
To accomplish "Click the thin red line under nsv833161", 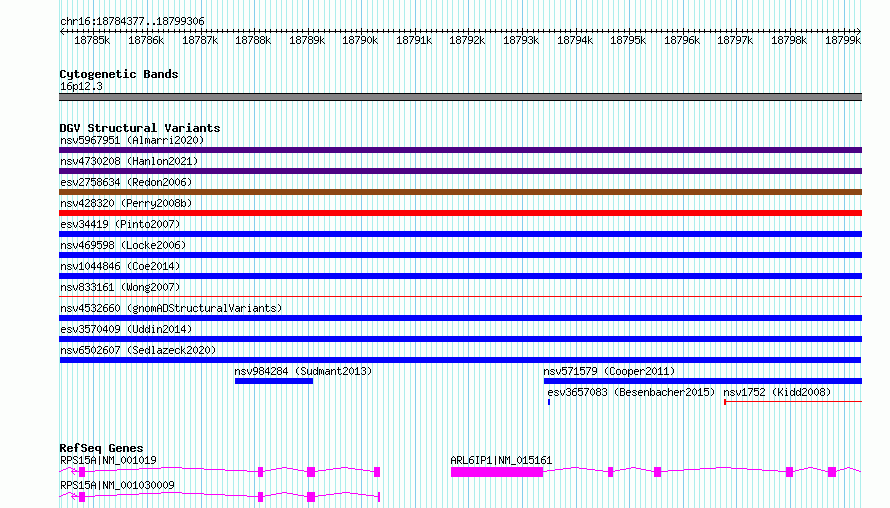I will tap(460, 296).
